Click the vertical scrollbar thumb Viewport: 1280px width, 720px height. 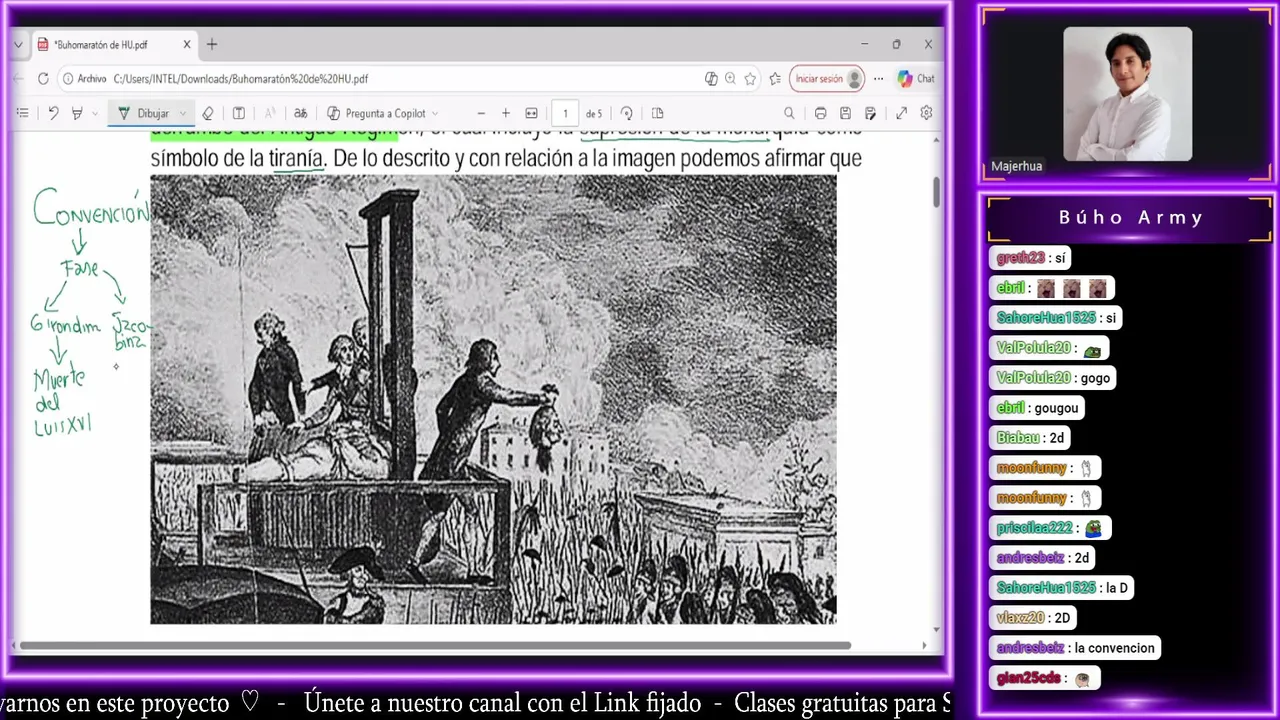pos(937,191)
